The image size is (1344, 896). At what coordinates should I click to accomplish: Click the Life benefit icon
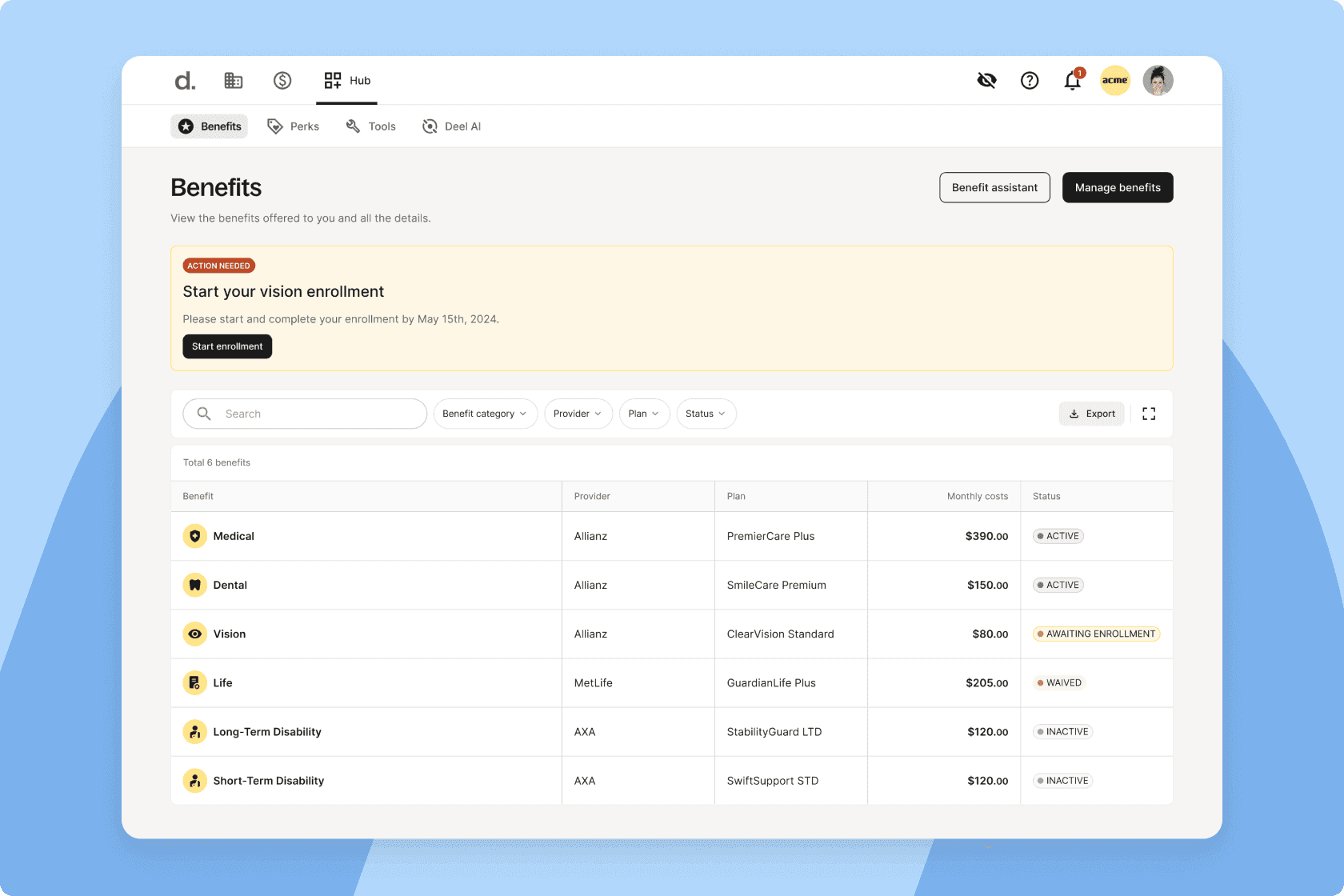[x=194, y=682]
